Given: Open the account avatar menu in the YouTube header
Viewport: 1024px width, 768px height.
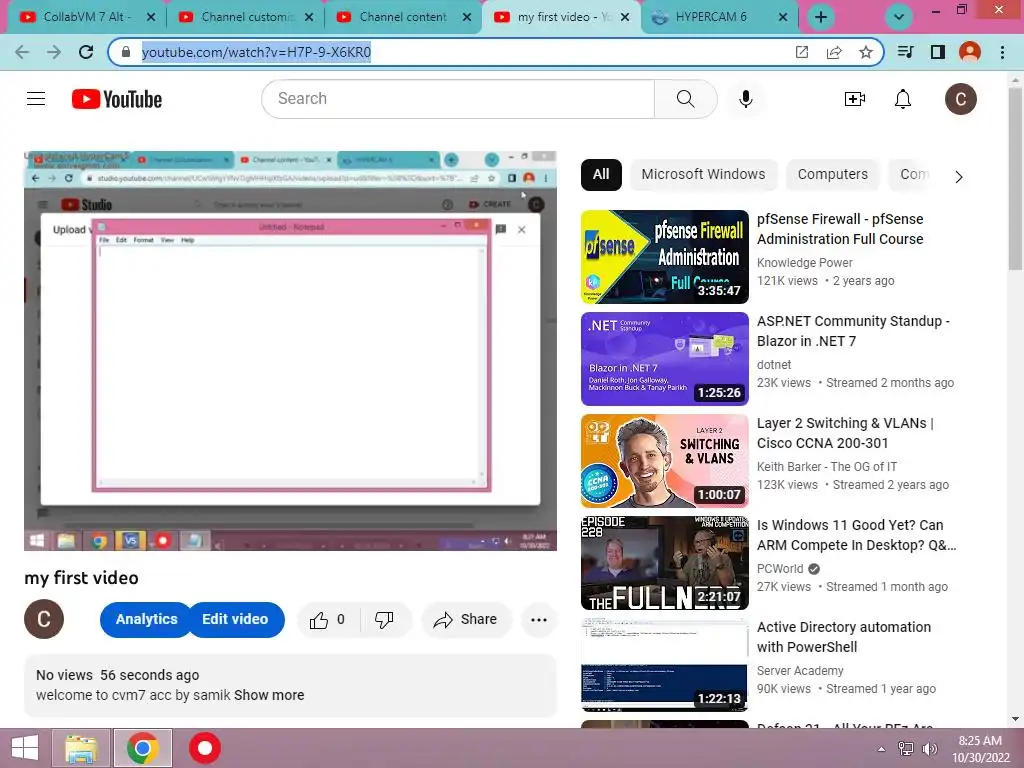Looking at the screenshot, I should [x=961, y=99].
